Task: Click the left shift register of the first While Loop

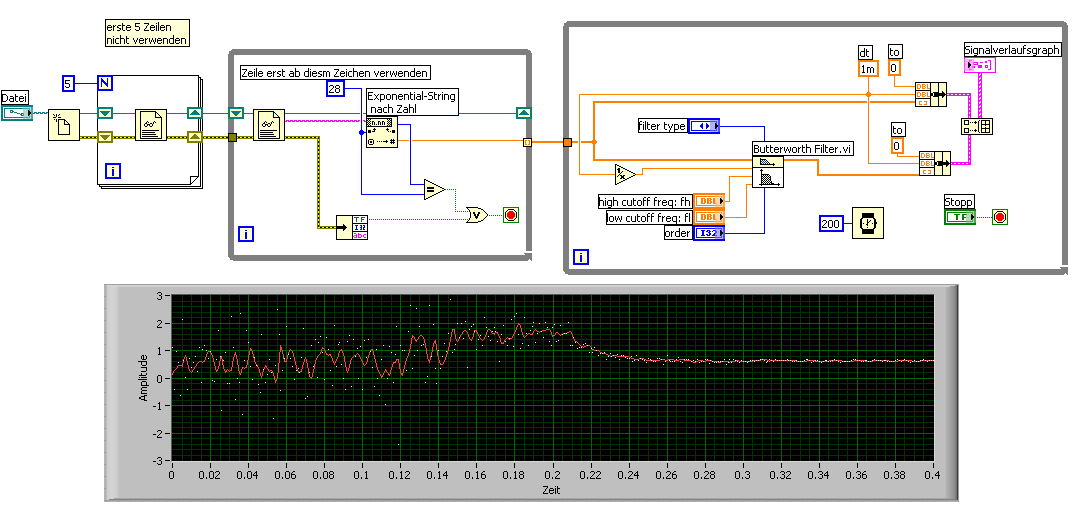Action: pyautogui.click(x=236, y=113)
